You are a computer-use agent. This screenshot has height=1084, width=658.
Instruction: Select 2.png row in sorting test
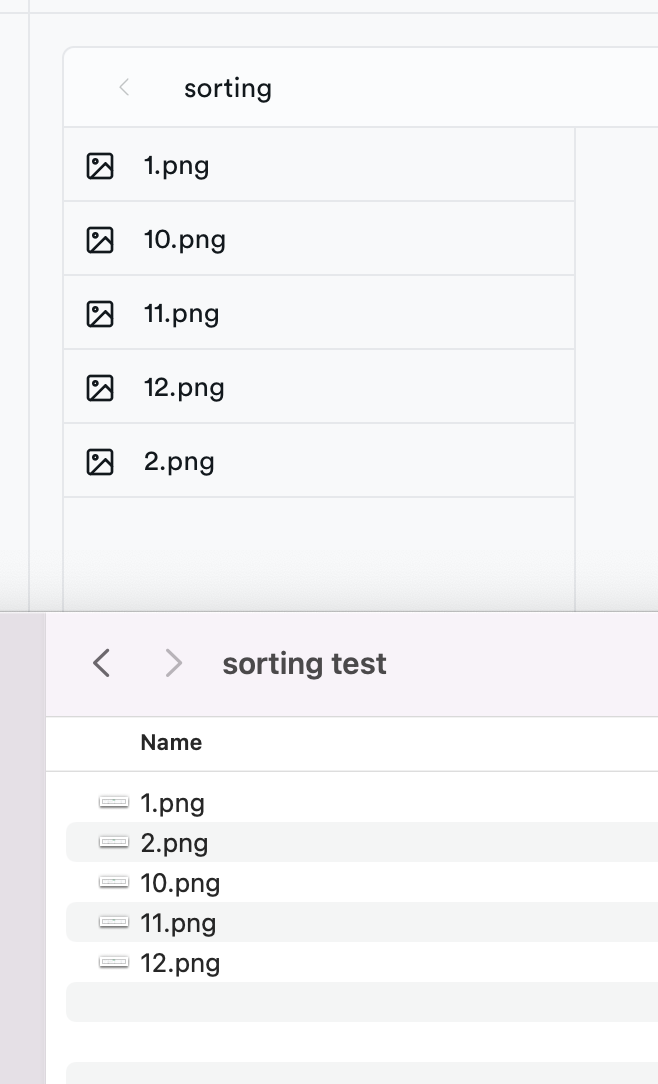(300, 842)
